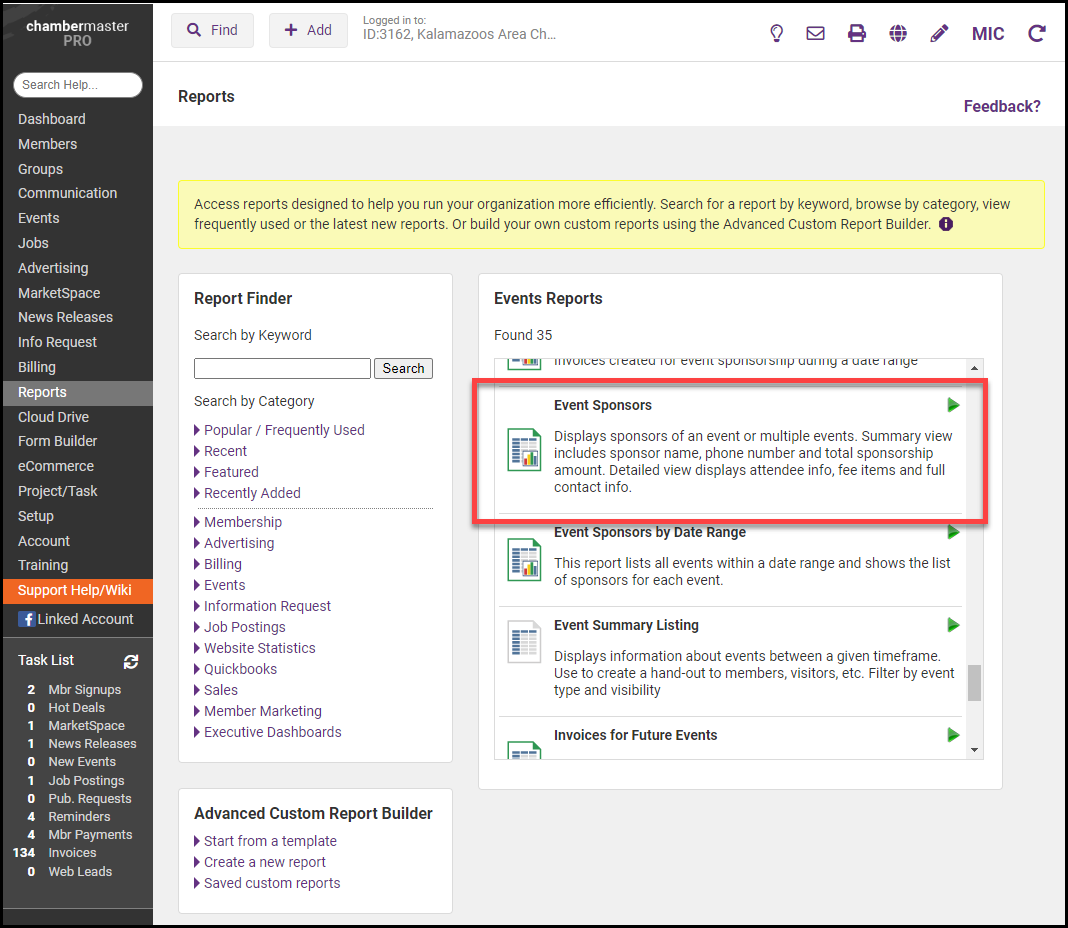
Task: Open Billing in the left sidebar
Action: point(37,367)
